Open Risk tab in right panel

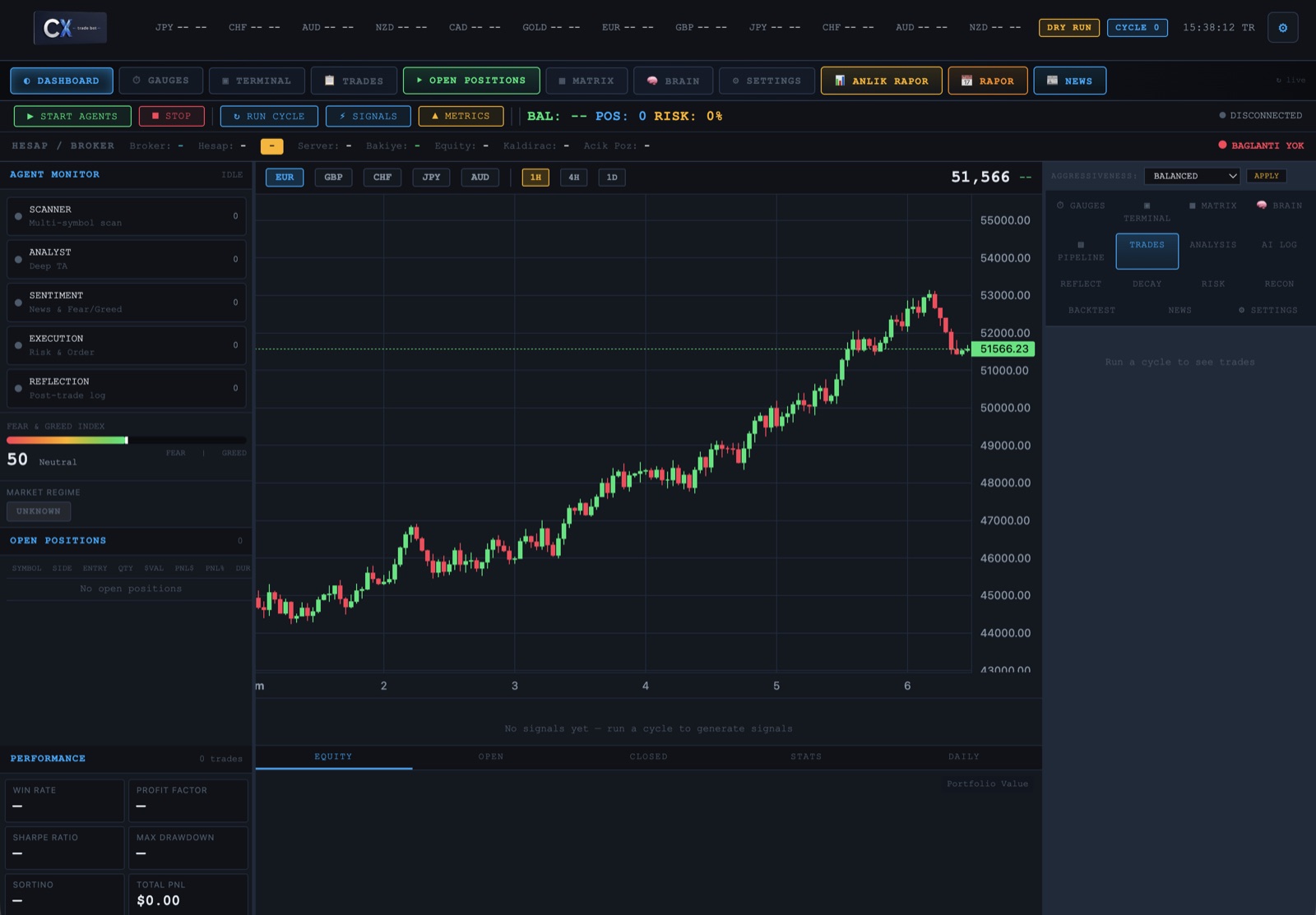(1212, 284)
